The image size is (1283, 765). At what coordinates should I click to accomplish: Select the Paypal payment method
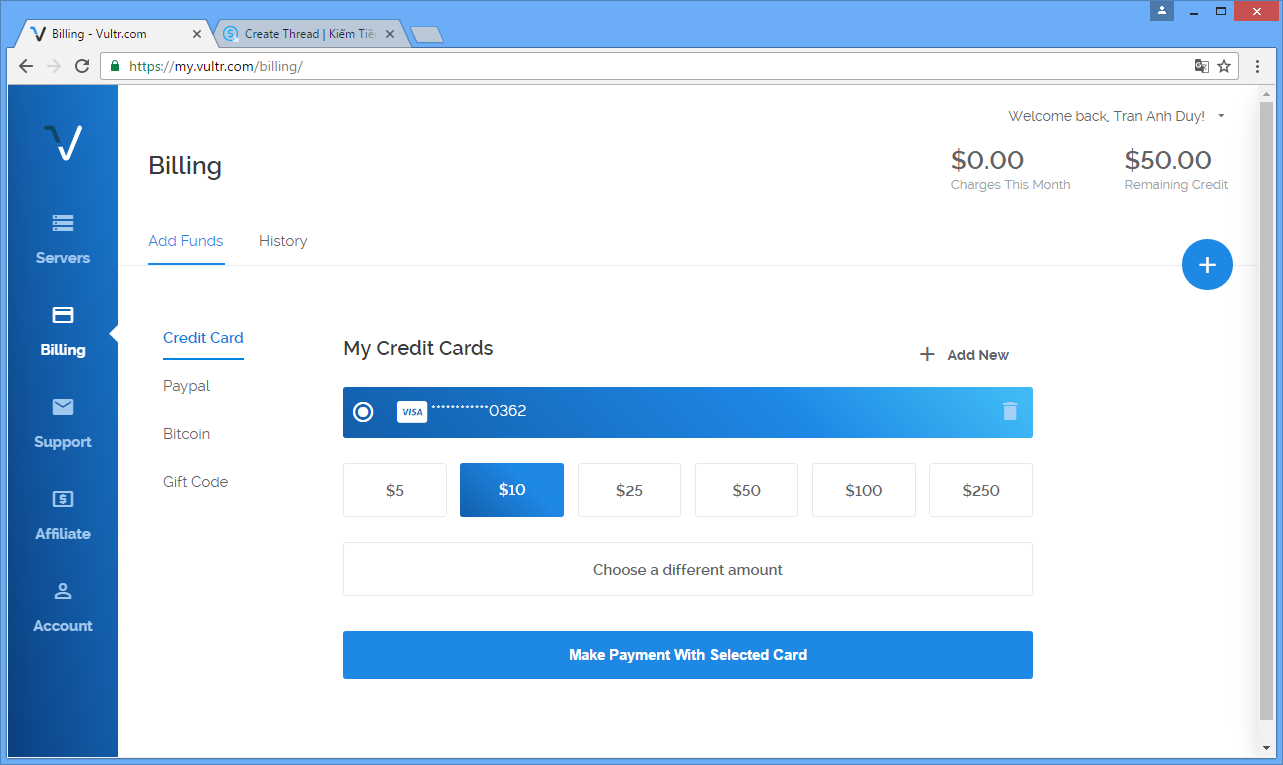187,386
